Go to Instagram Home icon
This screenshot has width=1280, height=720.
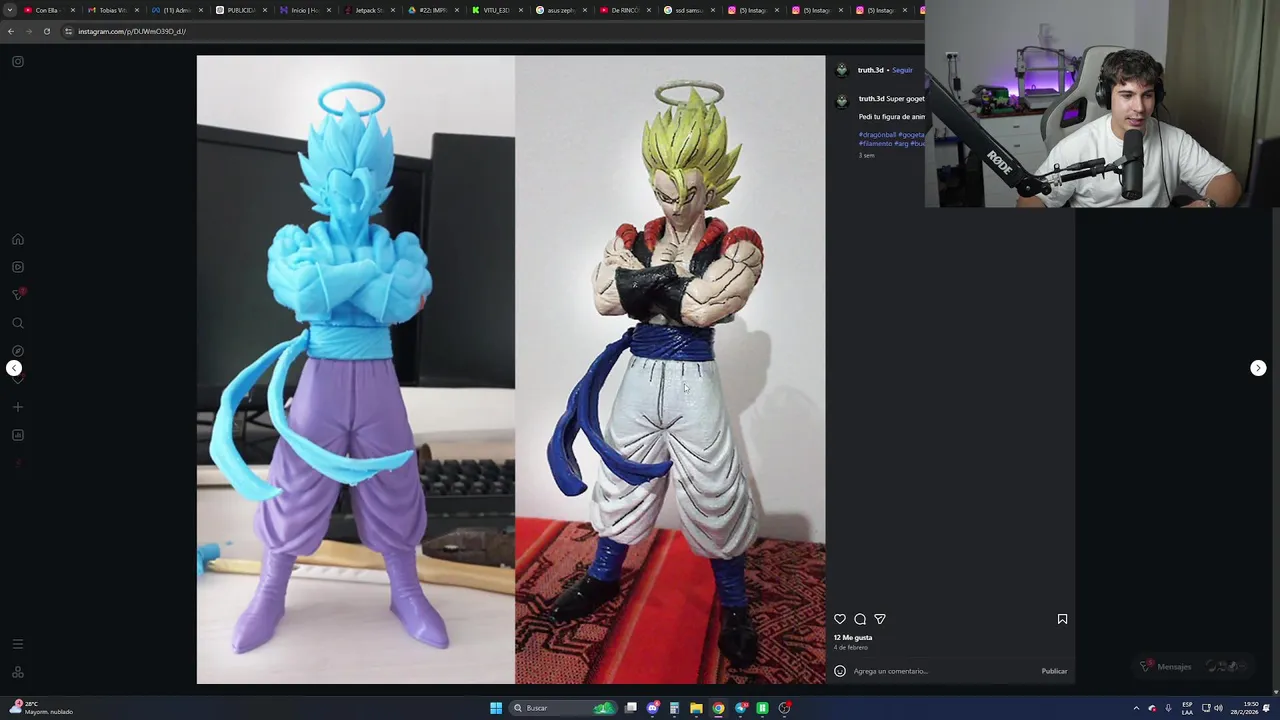[x=18, y=239]
